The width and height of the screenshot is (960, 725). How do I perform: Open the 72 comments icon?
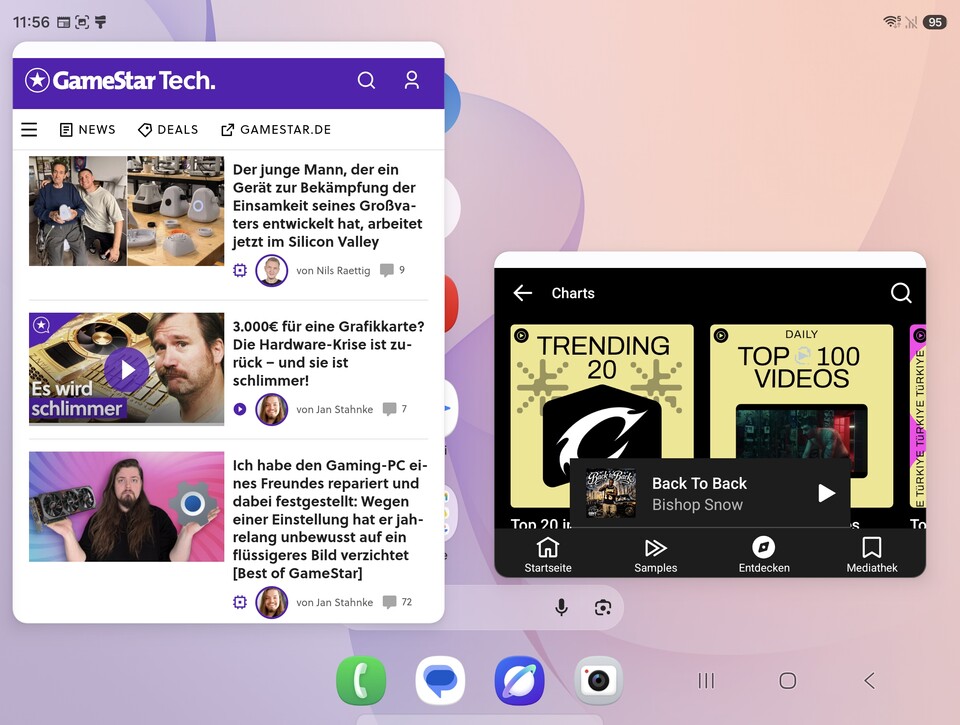coord(389,602)
